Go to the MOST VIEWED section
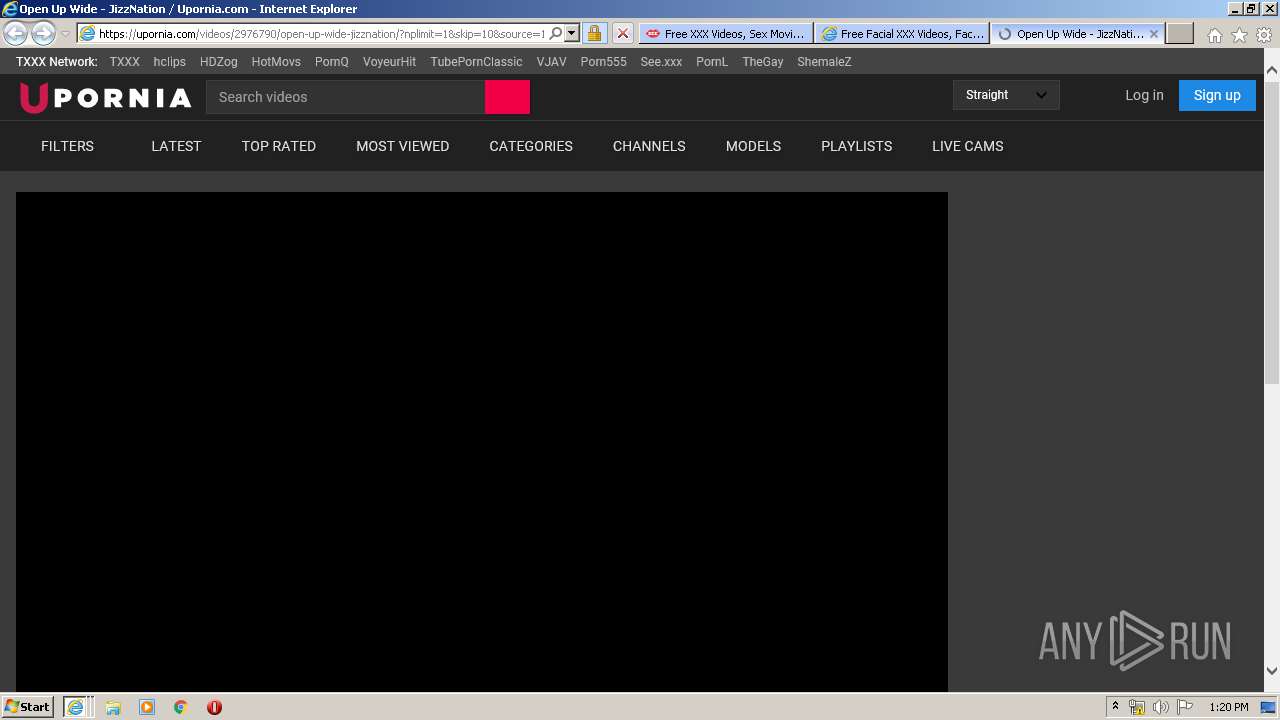Image resolution: width=1280 pixels, height=720 pixels. tap(402, 146)
